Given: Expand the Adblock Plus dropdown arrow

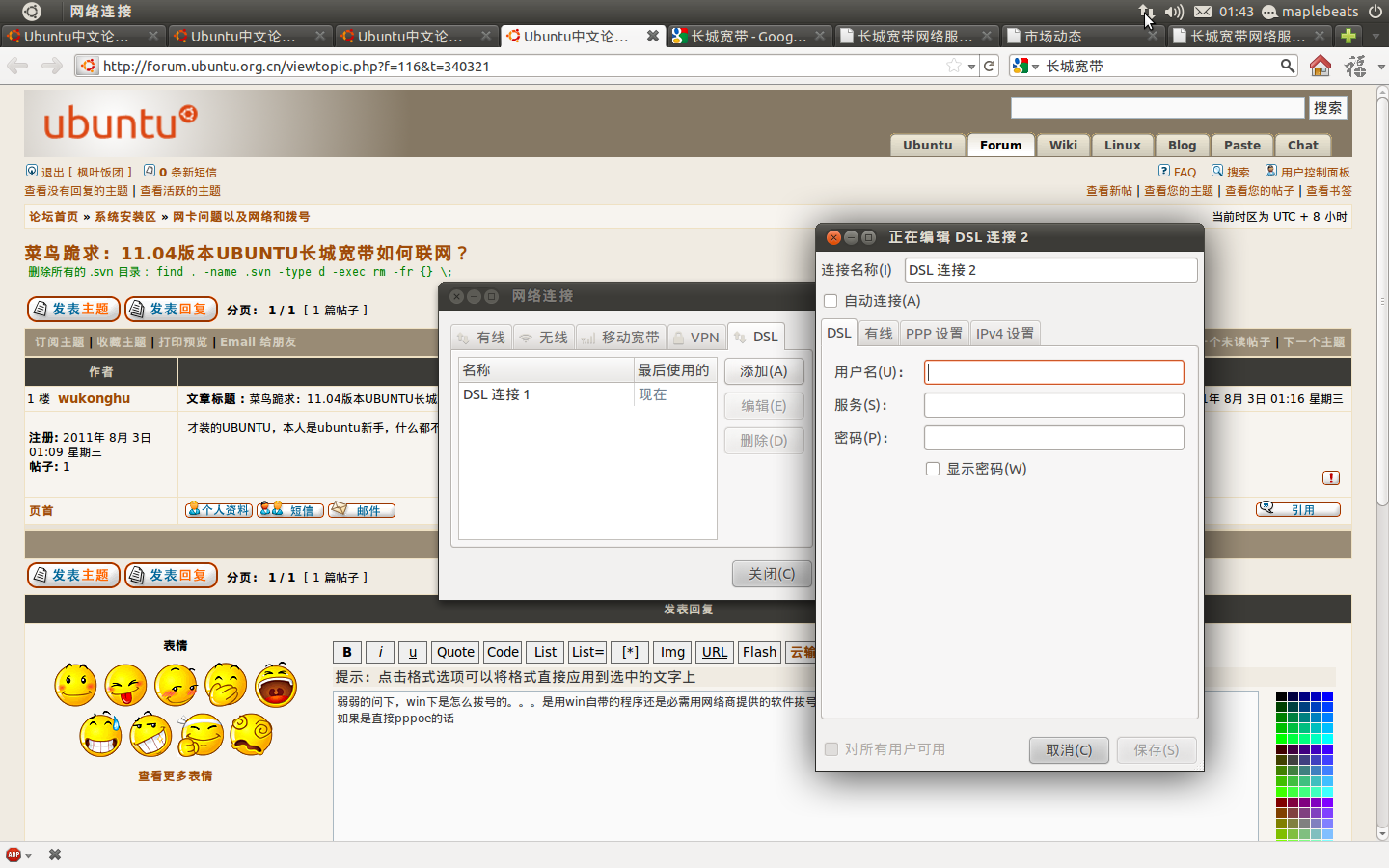Looking at the screenshot, I should click(x=29, y=855).
